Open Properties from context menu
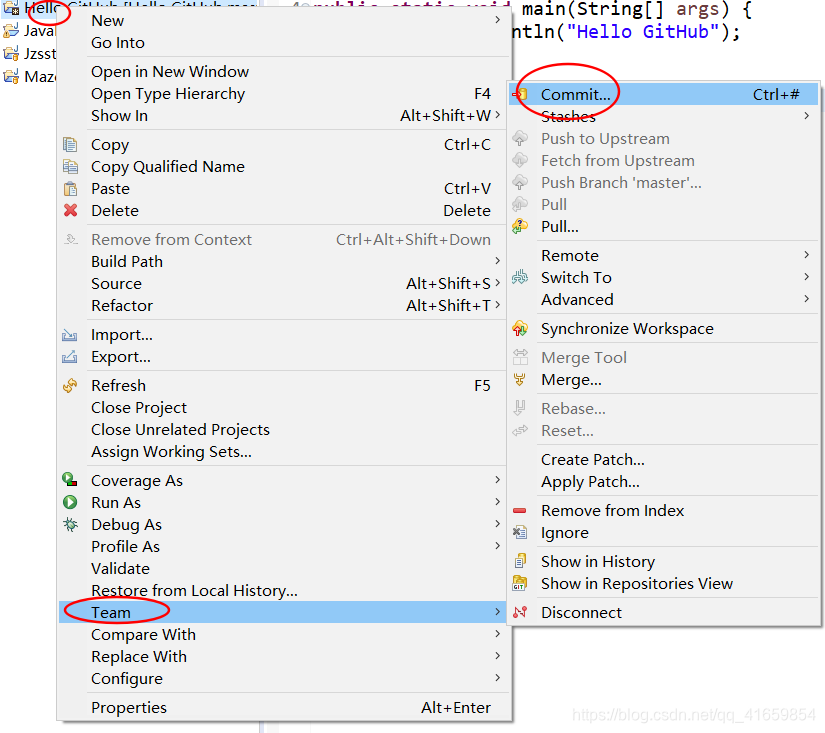 (282, 707)
